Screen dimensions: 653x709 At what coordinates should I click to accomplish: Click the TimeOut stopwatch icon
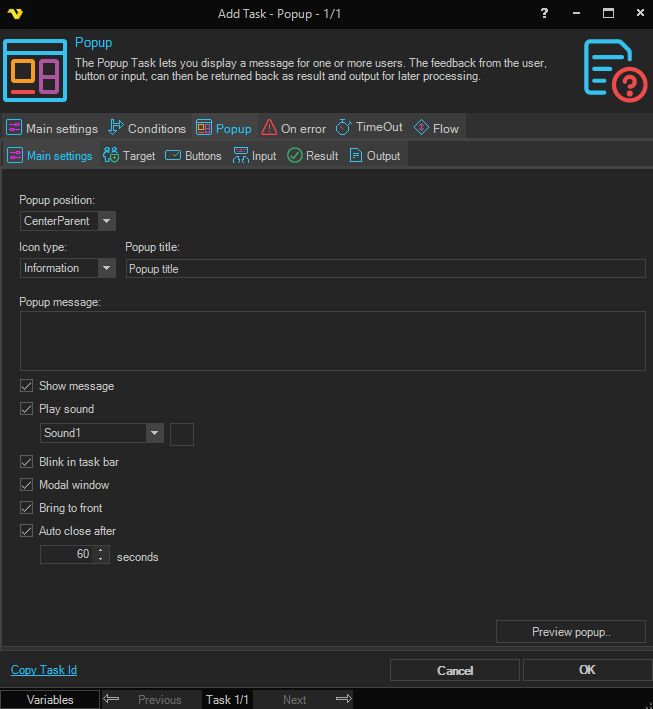344,128
